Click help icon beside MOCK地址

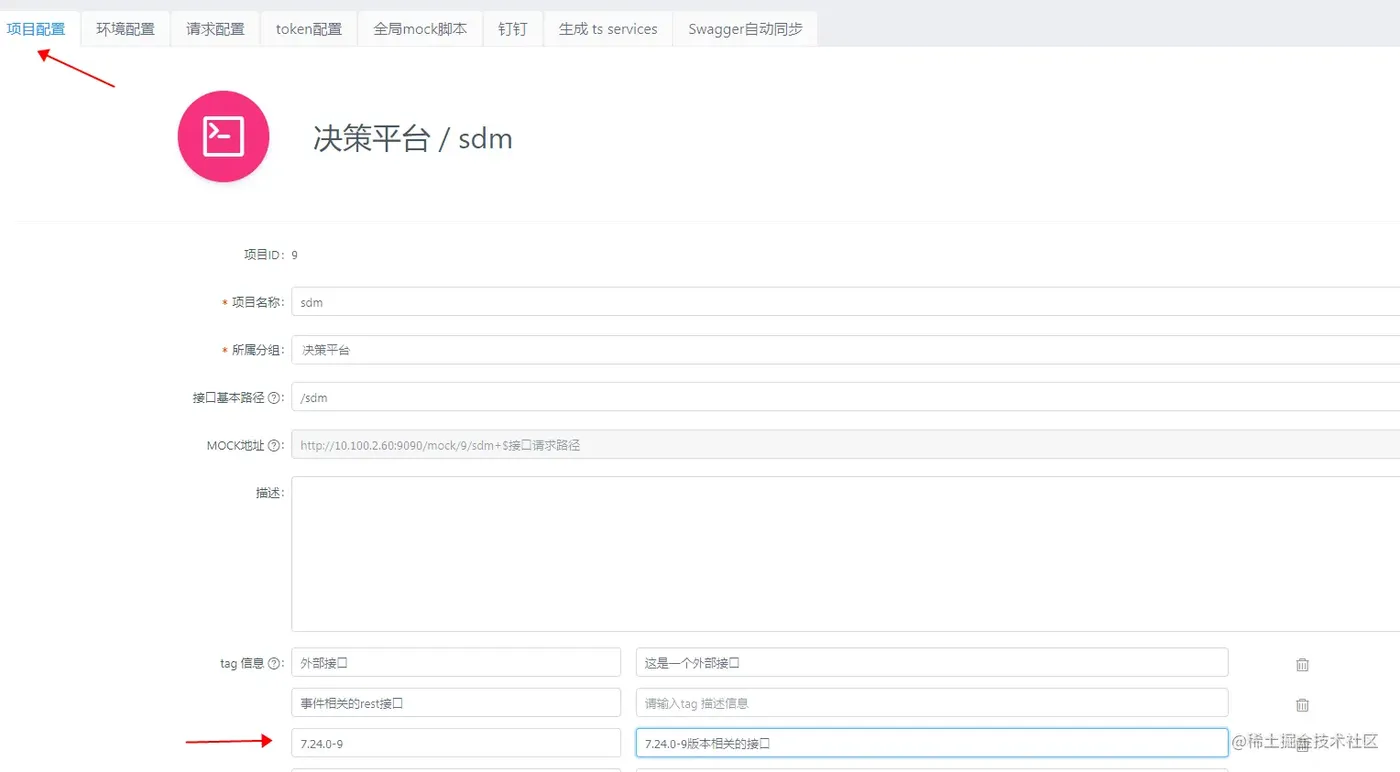coord(274,446)
